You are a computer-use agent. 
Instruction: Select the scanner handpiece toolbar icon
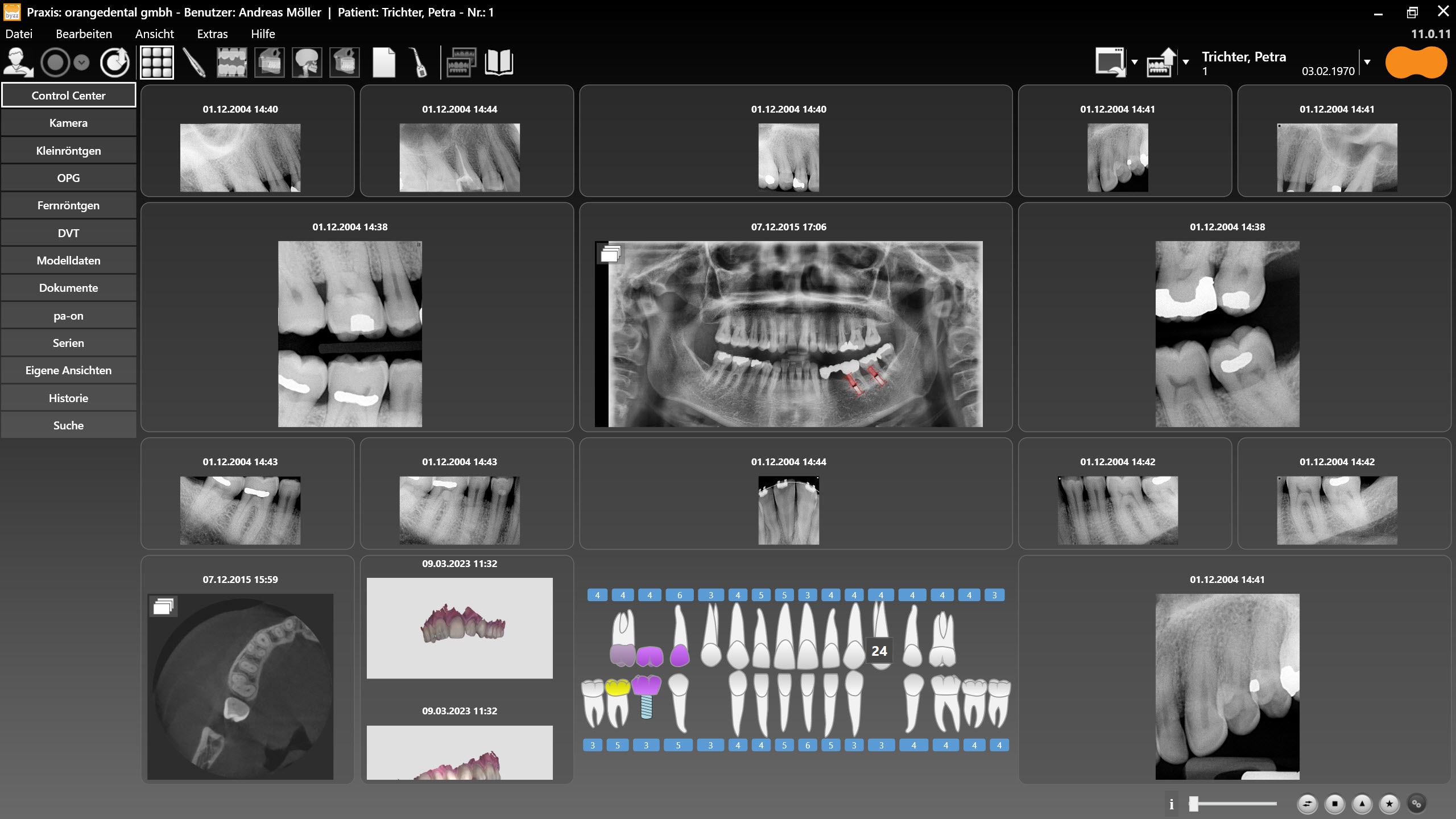(x=420, y=63)
